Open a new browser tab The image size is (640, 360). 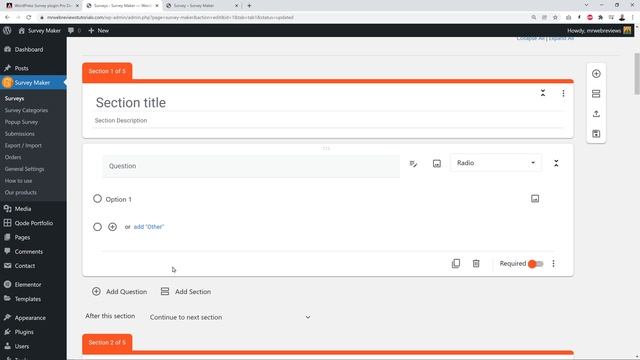[x=249, y=6]
